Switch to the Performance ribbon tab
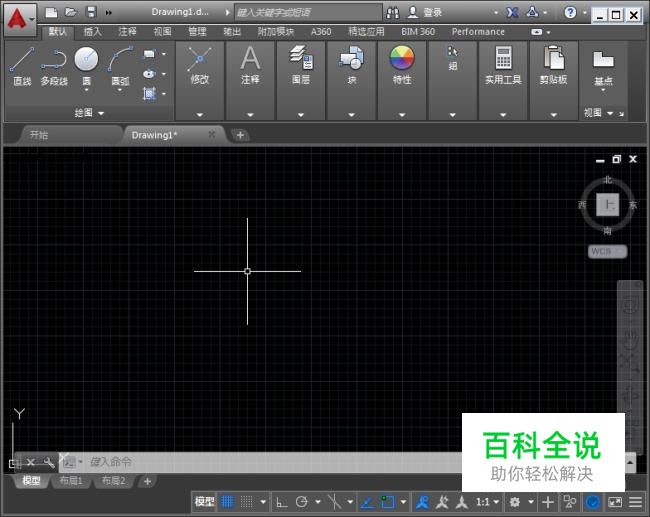 pos(478,32)
